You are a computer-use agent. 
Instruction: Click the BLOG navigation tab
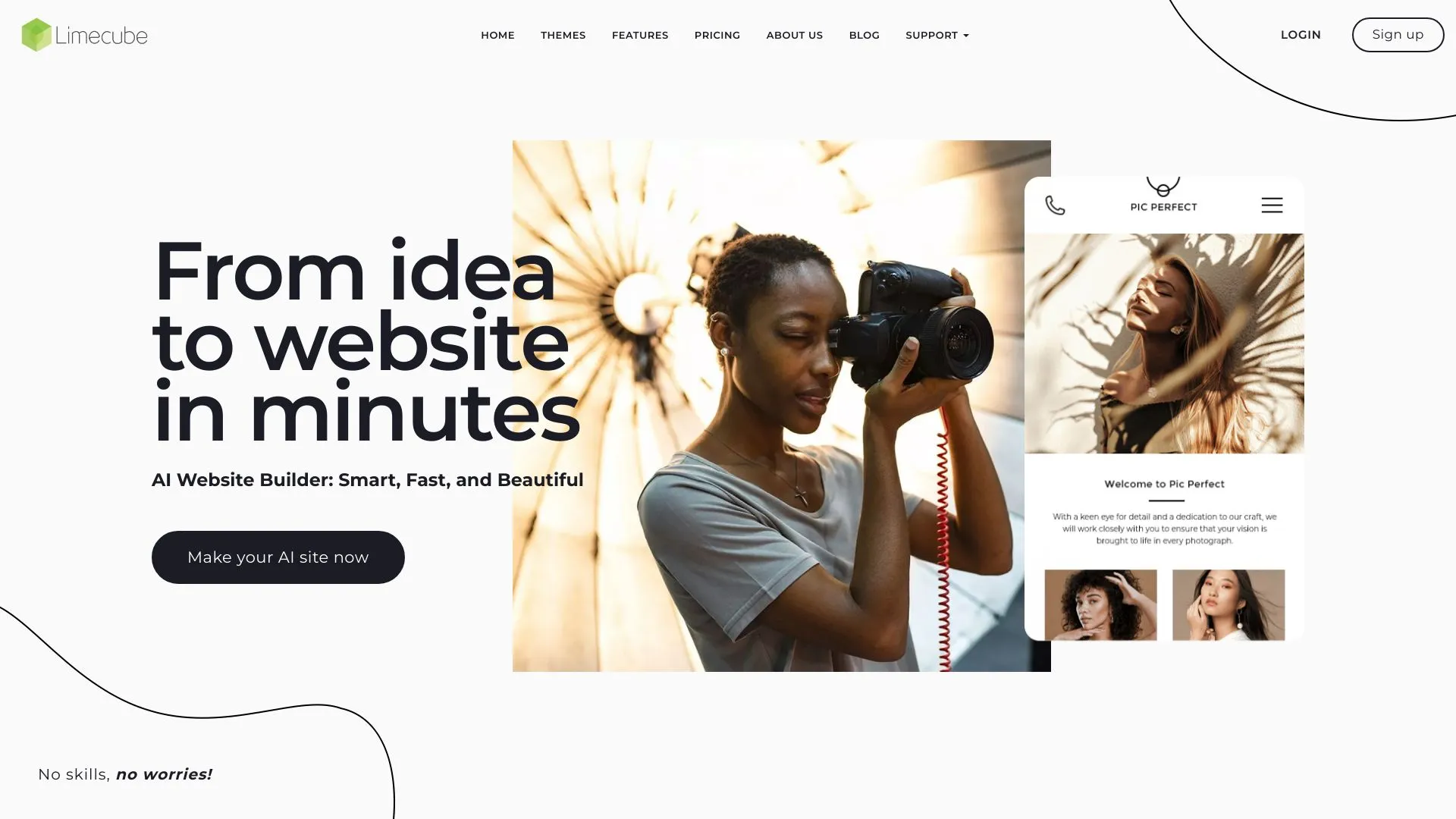click(864, 35)
